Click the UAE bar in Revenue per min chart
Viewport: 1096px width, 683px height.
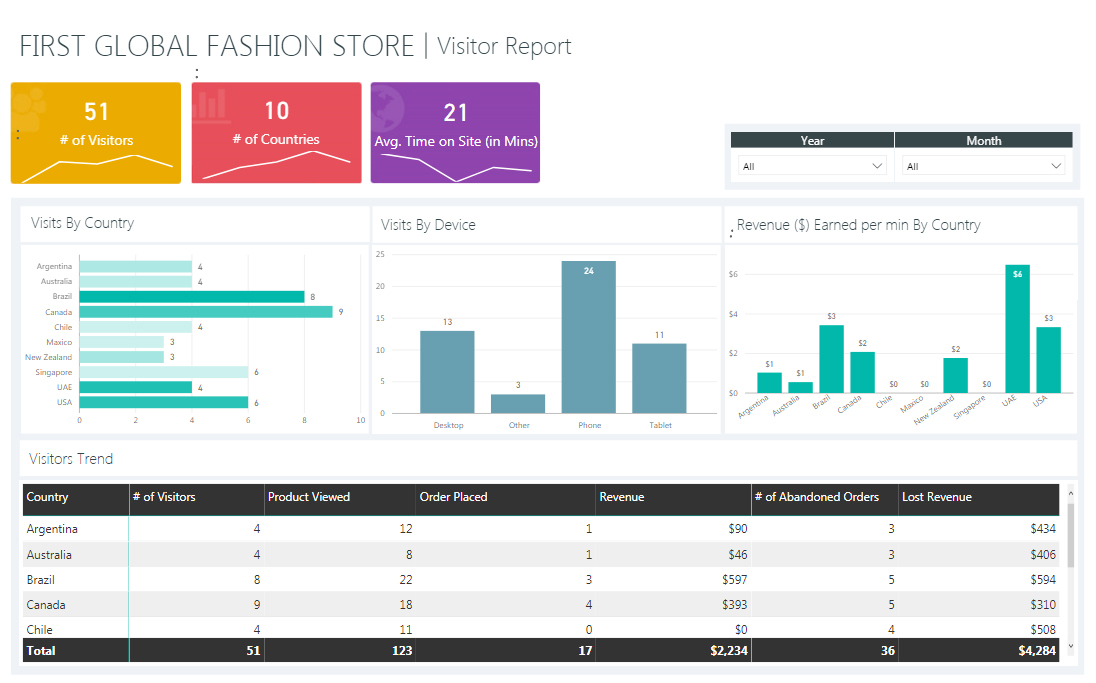[1017, 329]
